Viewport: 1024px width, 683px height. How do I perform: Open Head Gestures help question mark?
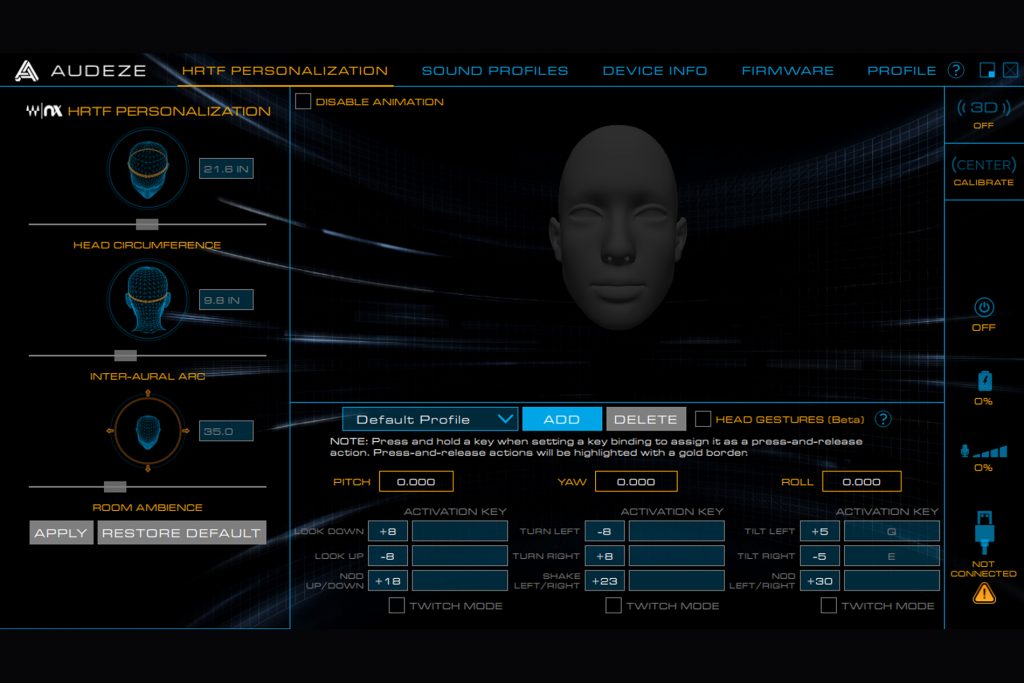click(883, 419)
